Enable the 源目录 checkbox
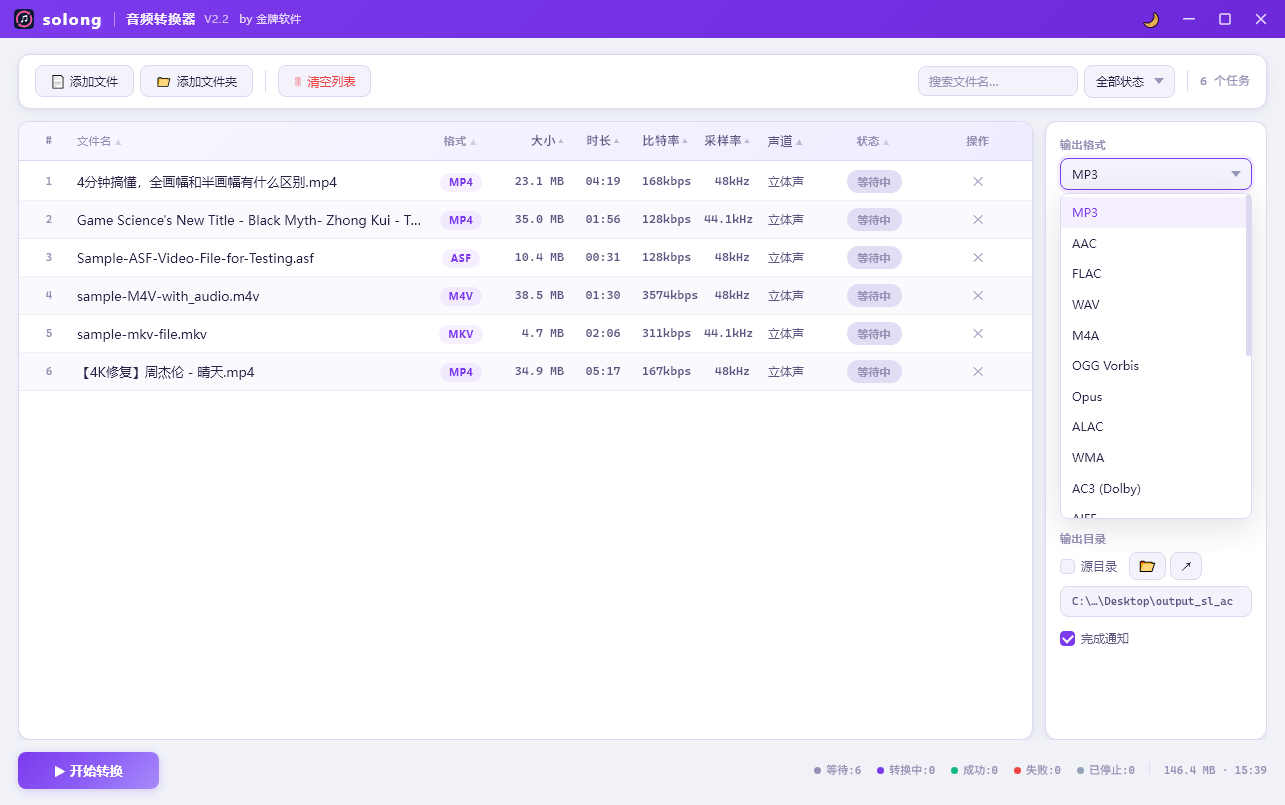Viewport: 1285px width, 805px height. coord(1067,567)
